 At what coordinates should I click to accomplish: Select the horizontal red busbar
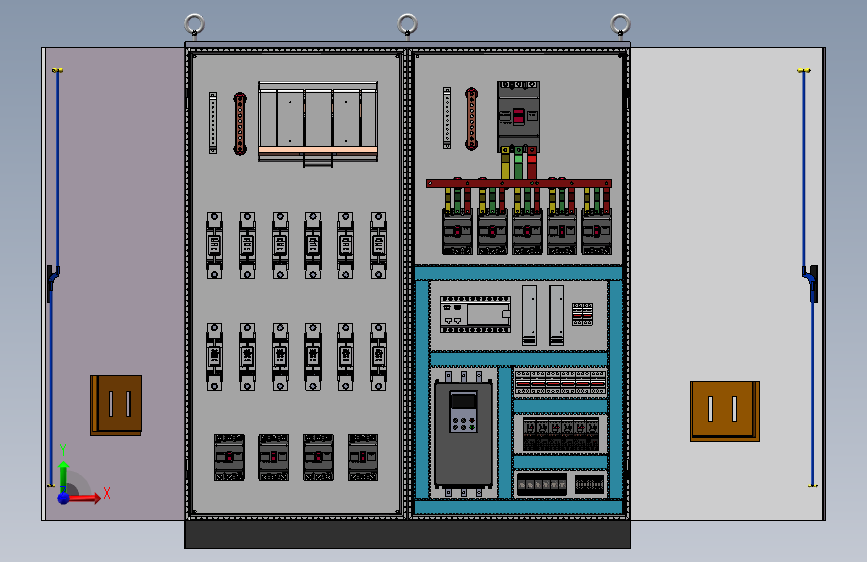pyautogui.click(x=519, y=183)
